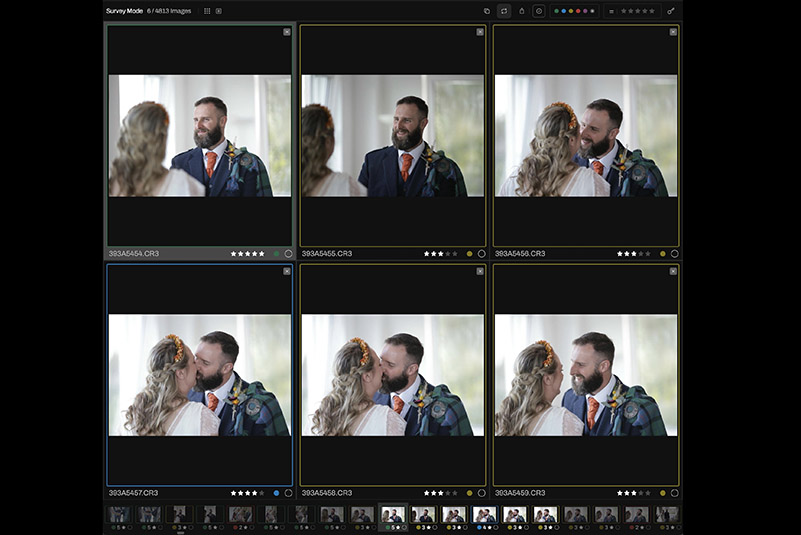This screenshot has width=801, height=535.
Task: Open the keyword key icon at top right
Action: (x=670, y=11)
